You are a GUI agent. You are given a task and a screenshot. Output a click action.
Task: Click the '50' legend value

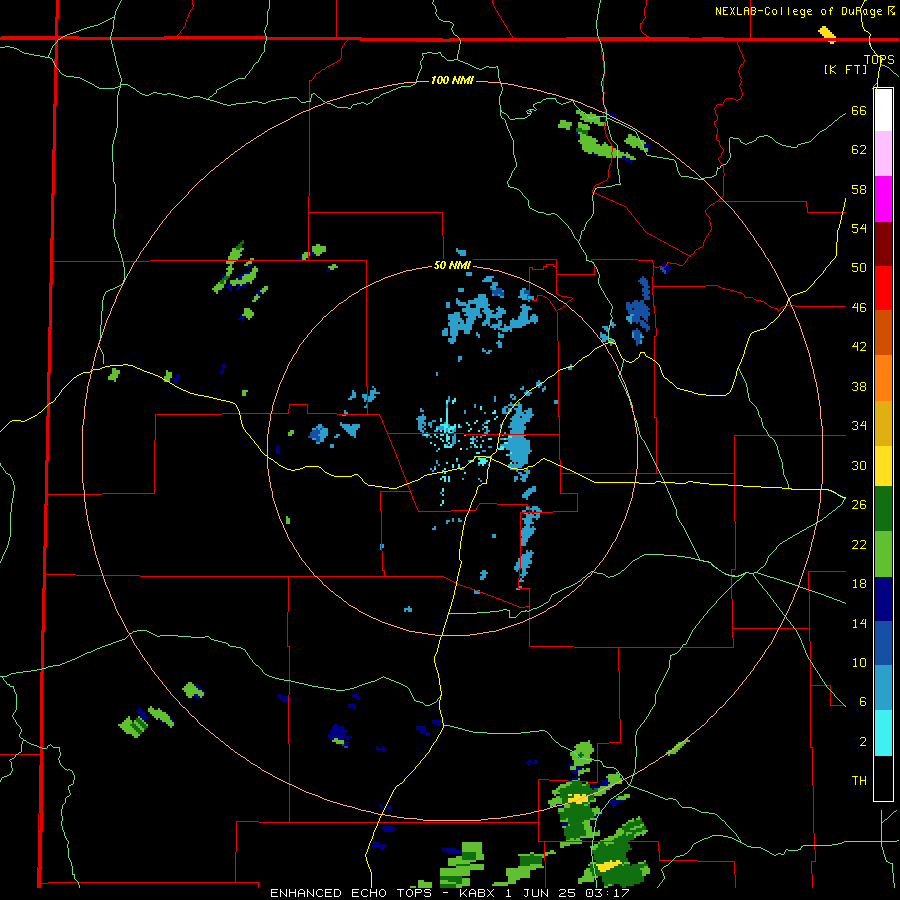click(x=859, y=267)
